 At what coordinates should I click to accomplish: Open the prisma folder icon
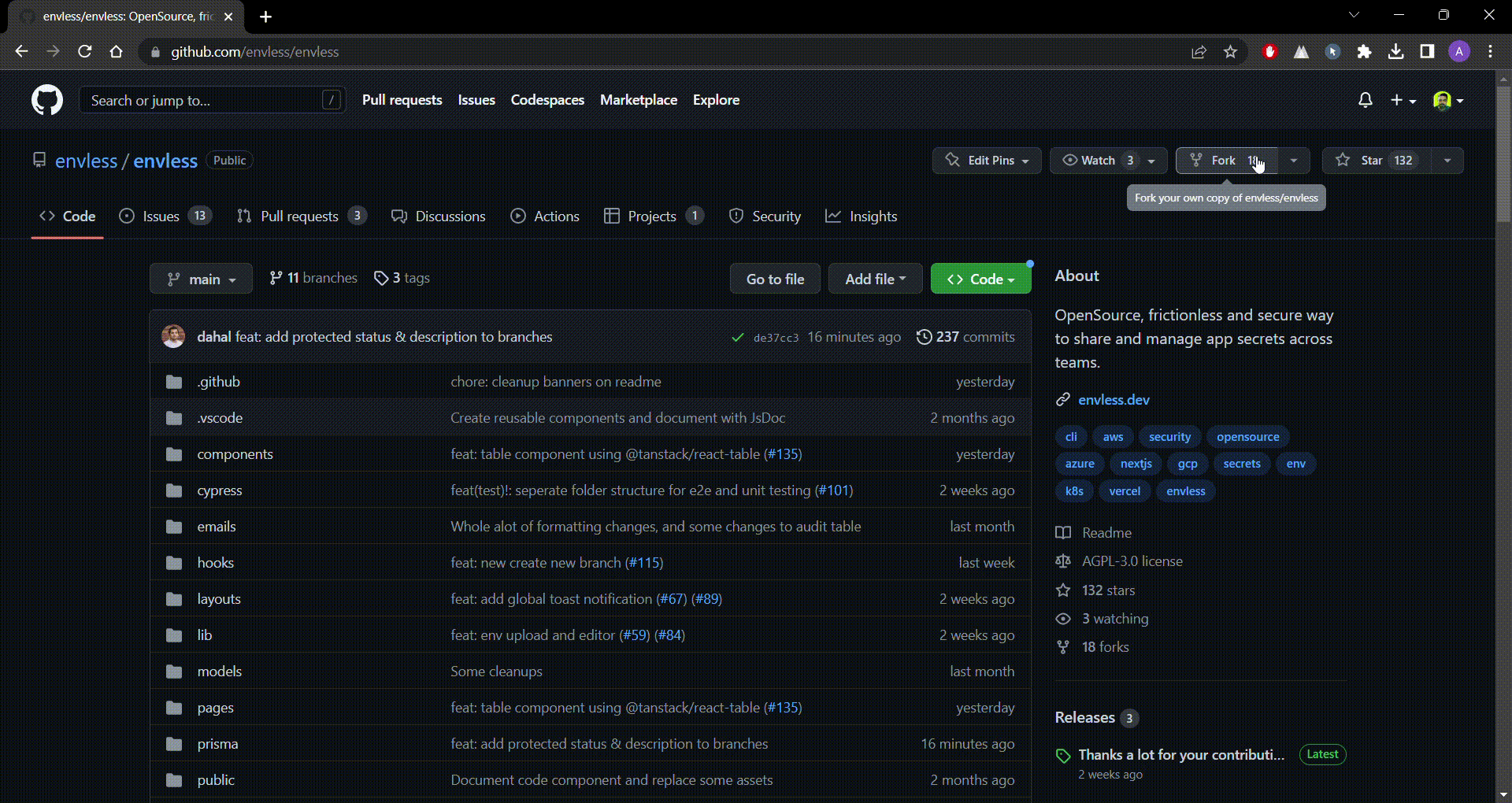tap(174, 744)
